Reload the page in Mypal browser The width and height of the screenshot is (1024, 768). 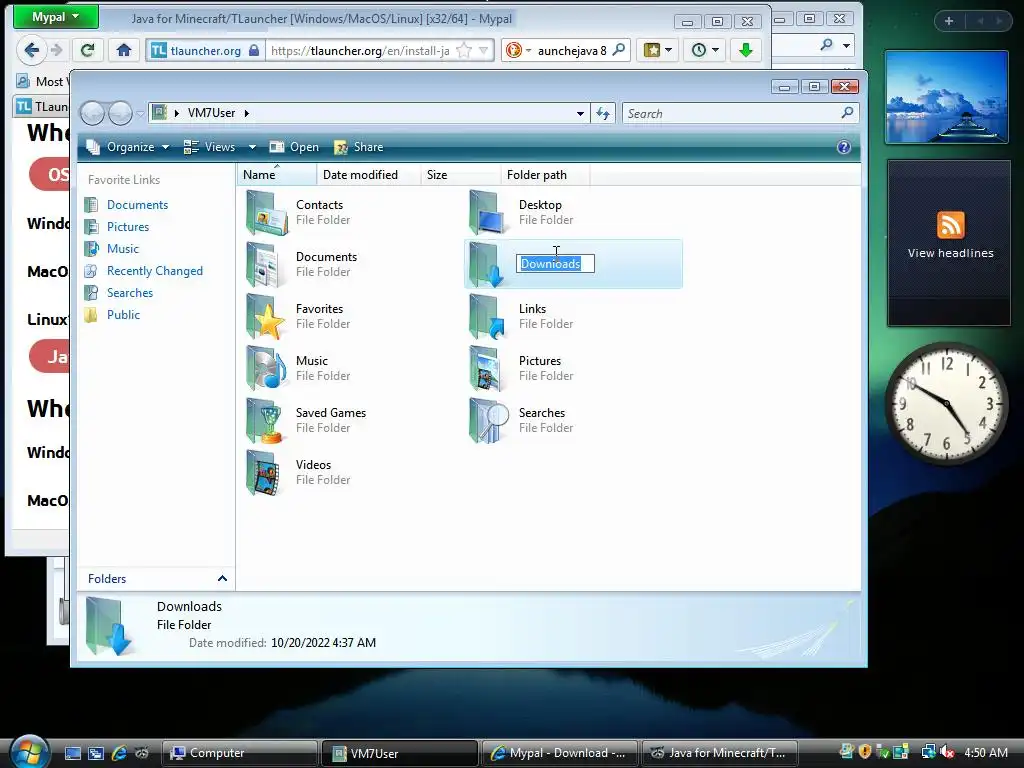click(x=87, y=50)
